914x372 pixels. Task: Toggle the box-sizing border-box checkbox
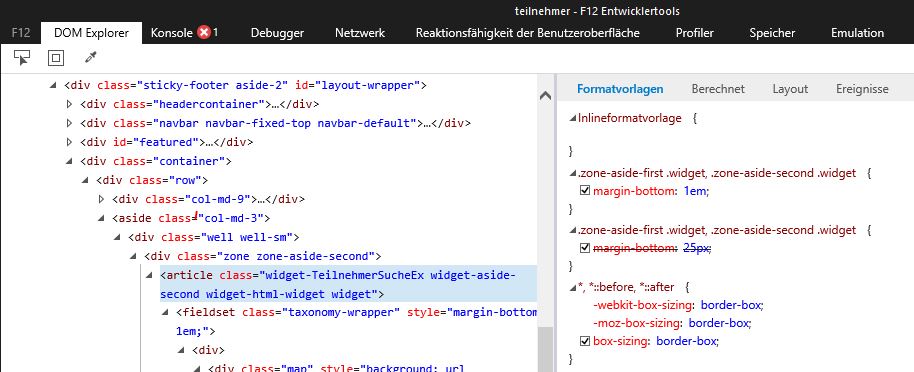pos(585,341)
